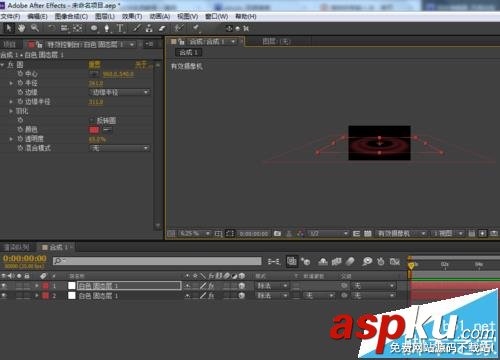Screen dimensions: 500x360
Task: Select the Selection arrow tool
Action: point(9,28)
